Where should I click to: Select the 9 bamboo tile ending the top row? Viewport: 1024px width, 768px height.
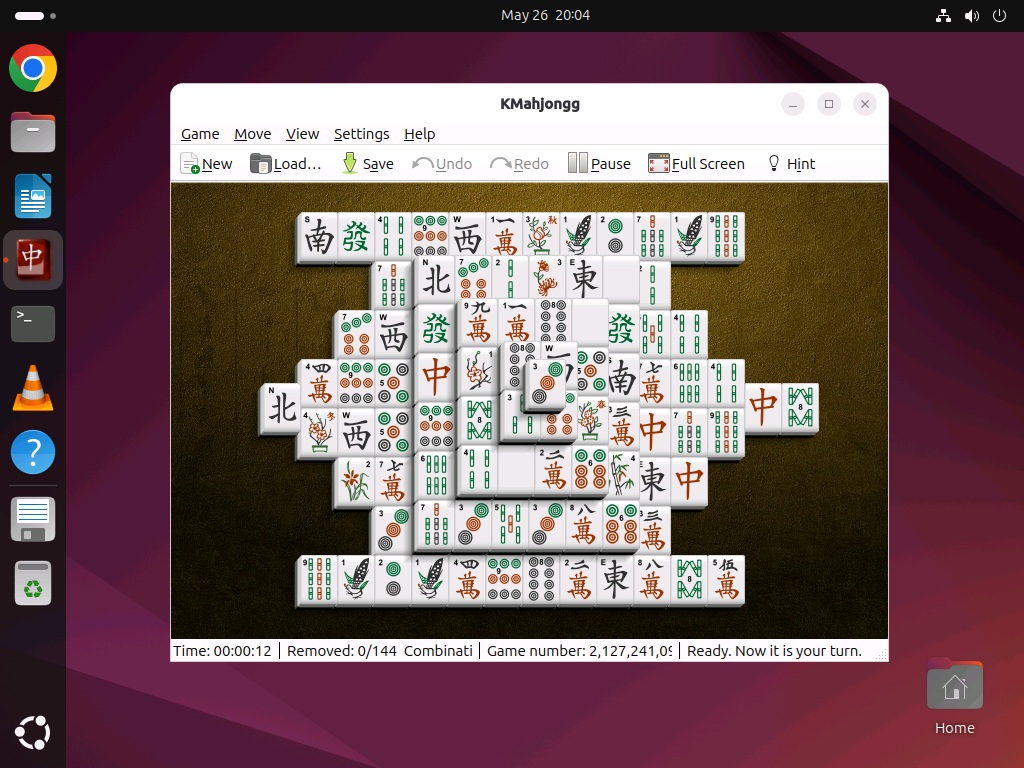[x=726, y=236]
